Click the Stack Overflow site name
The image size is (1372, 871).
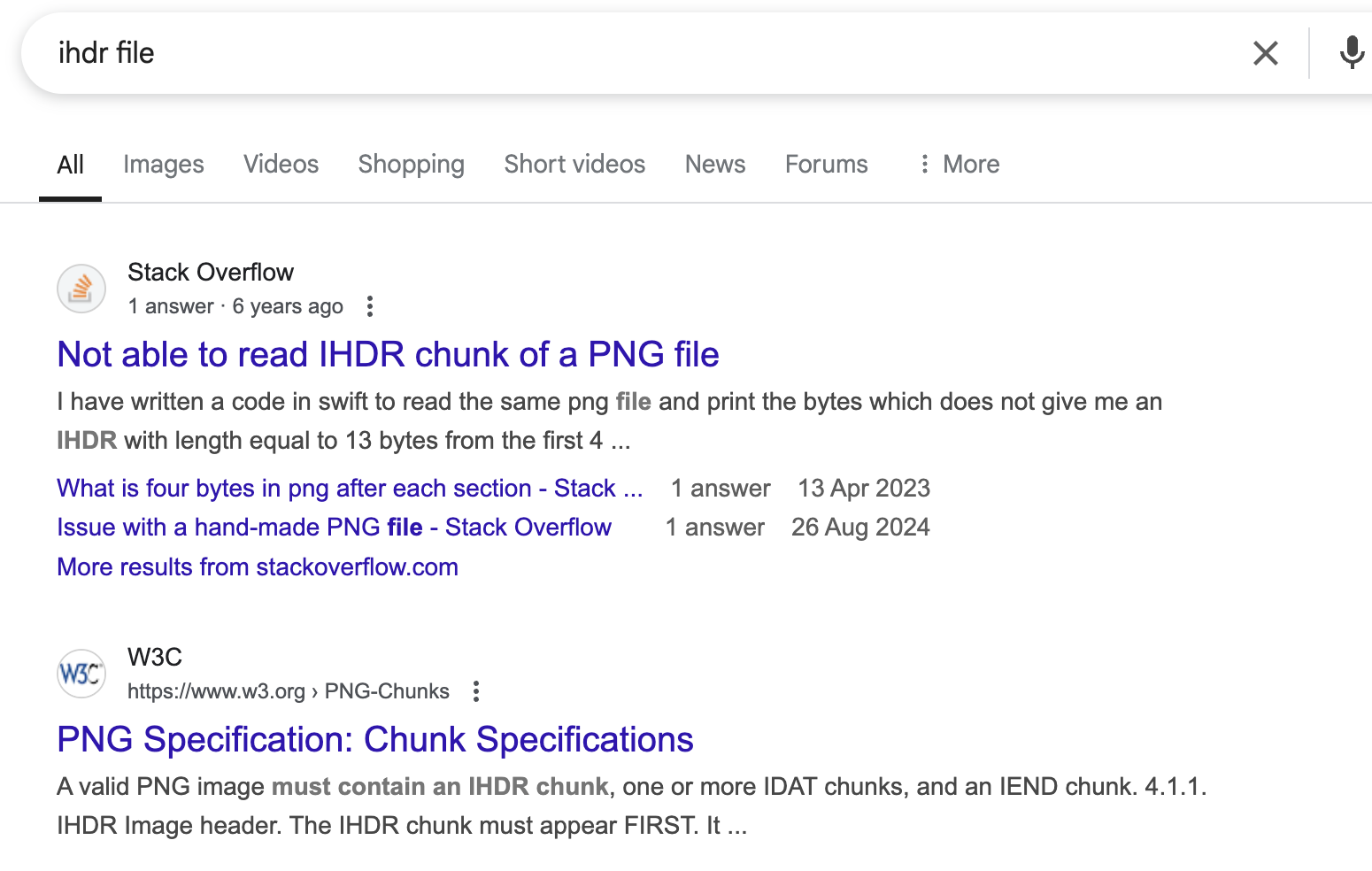(211, 272)
